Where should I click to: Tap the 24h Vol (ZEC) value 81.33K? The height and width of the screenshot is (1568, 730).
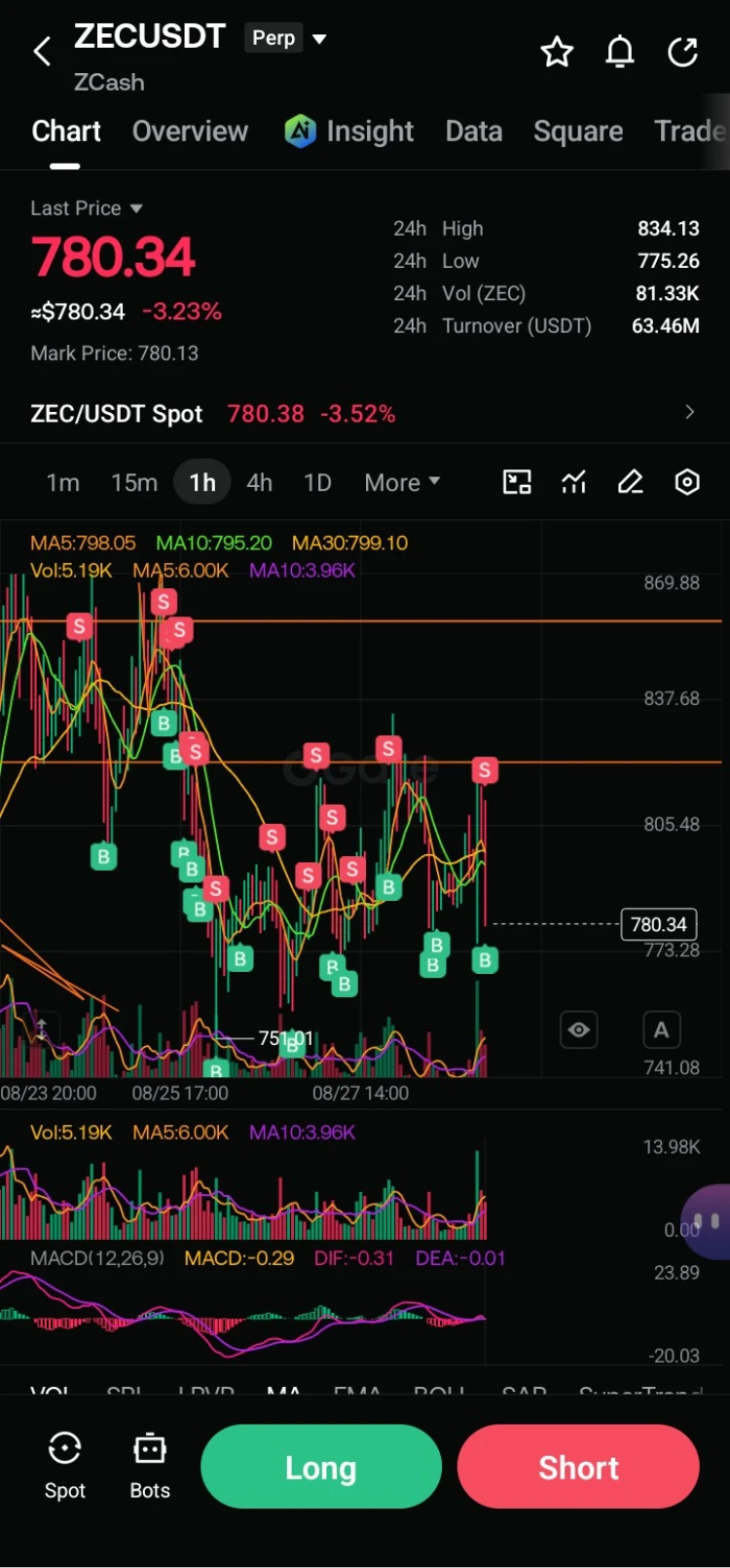(667, 293)
